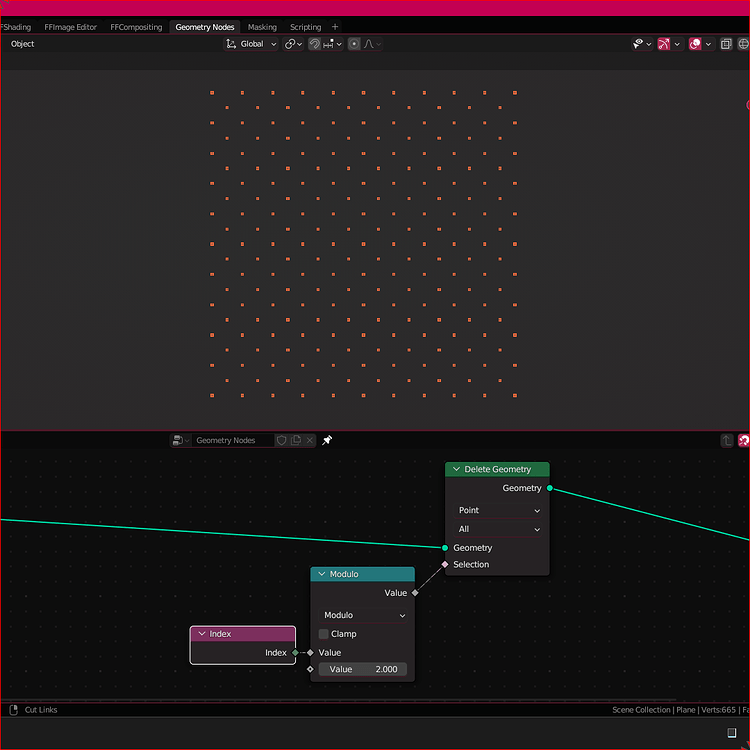Toggle the snap magnet icon
This screenshot has width=750, height=750.
[x=314, y=44]
